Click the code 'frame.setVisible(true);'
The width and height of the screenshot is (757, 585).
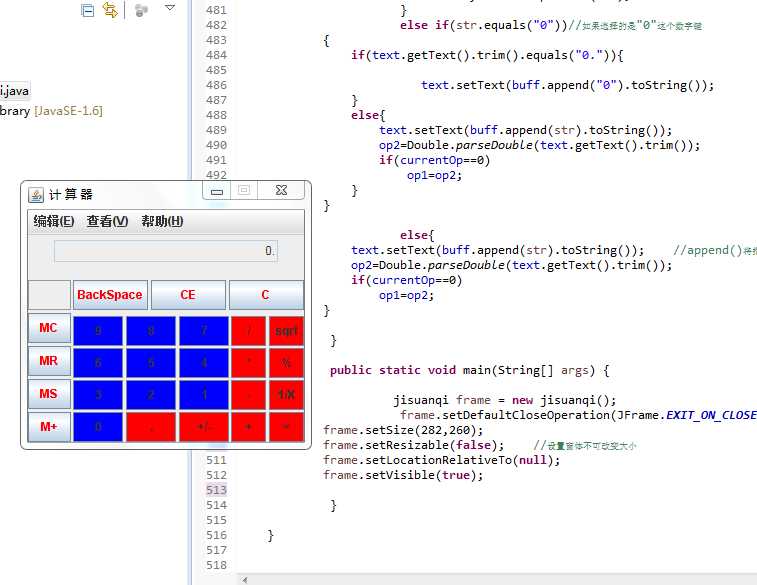pyautogui.click(x=403, y=475)
